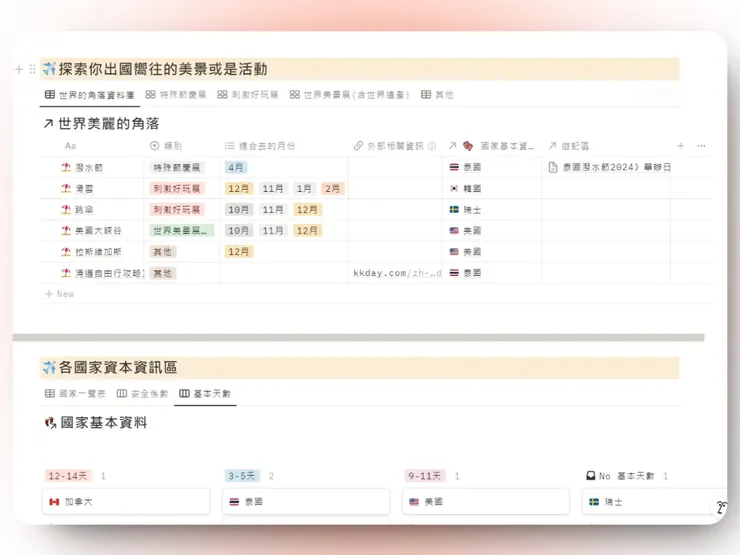This screenshot has width=740, height=555.
Task: Click the relation arrow icon in 遊記區 header
Action: (x=552, y=146)
